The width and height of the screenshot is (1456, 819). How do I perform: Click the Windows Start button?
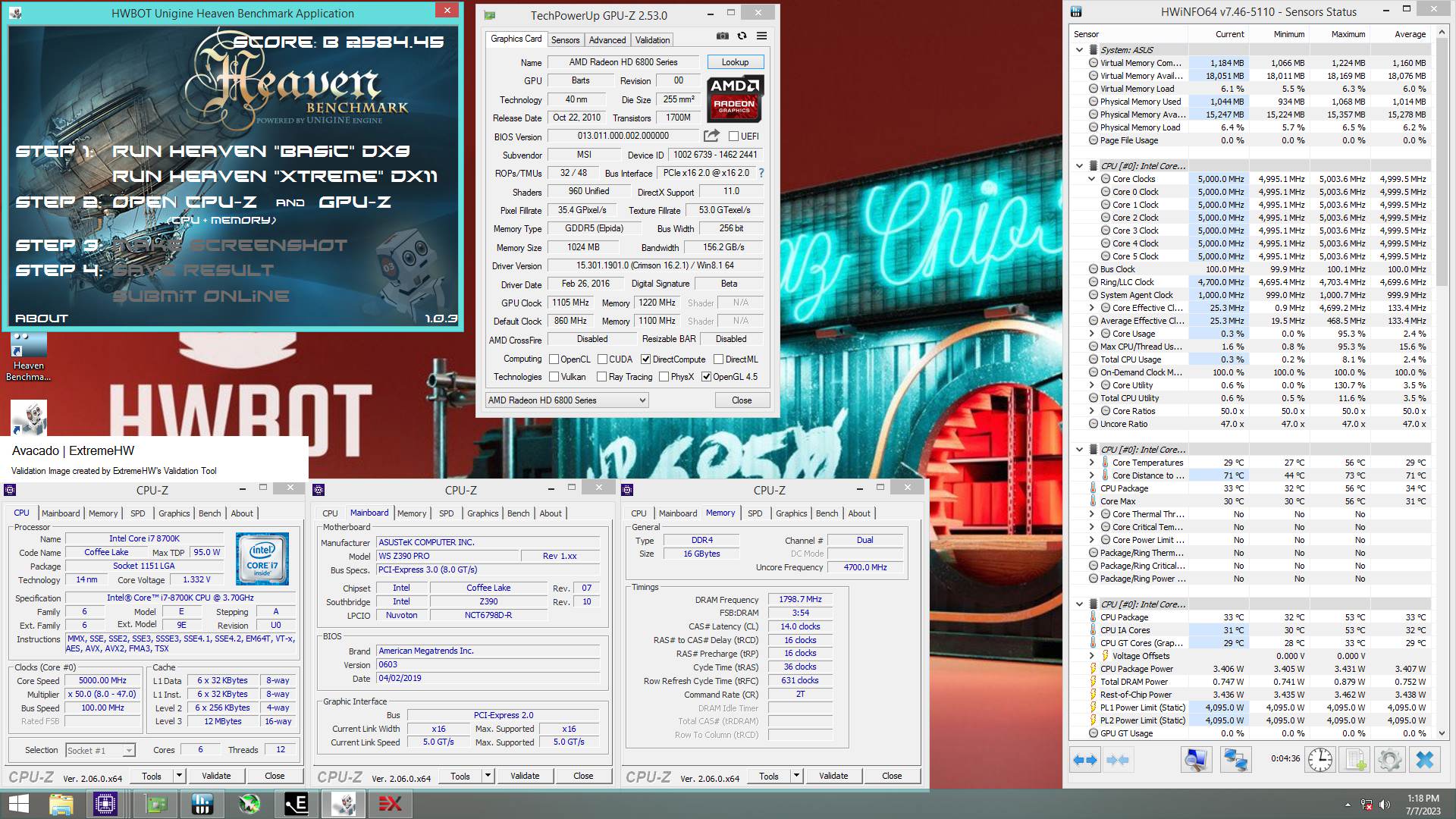coord(18,804)
